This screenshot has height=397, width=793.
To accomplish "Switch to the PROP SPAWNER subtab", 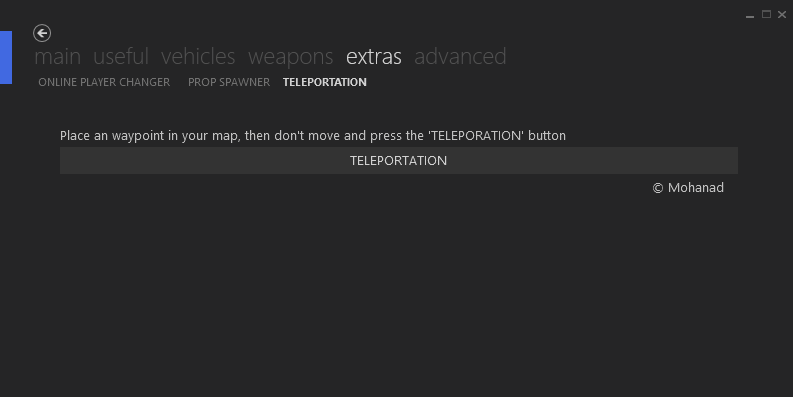I will point(229,82).
